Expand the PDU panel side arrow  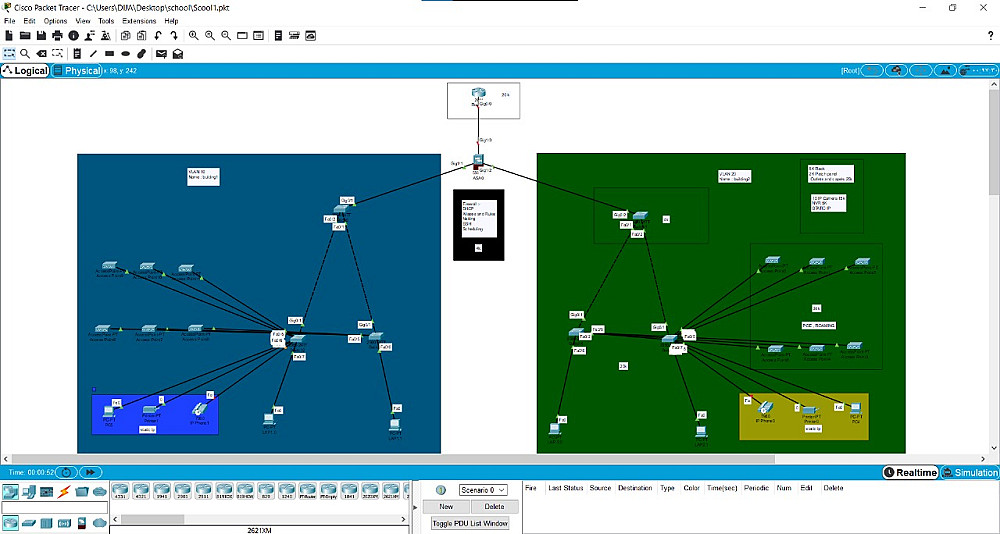416,508
